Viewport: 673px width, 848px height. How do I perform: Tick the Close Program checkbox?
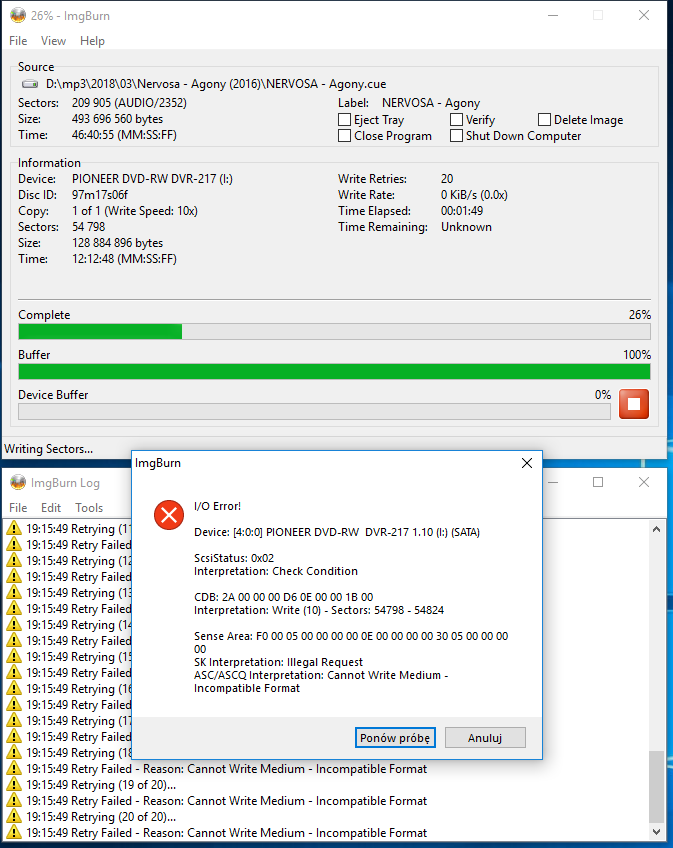coord(345,136)
